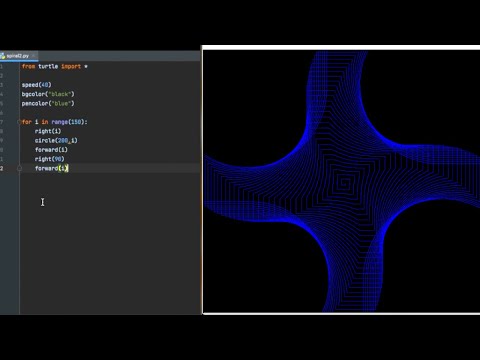
Task: Click the 'for i in range(150):' line
Action: click(55, 122)
